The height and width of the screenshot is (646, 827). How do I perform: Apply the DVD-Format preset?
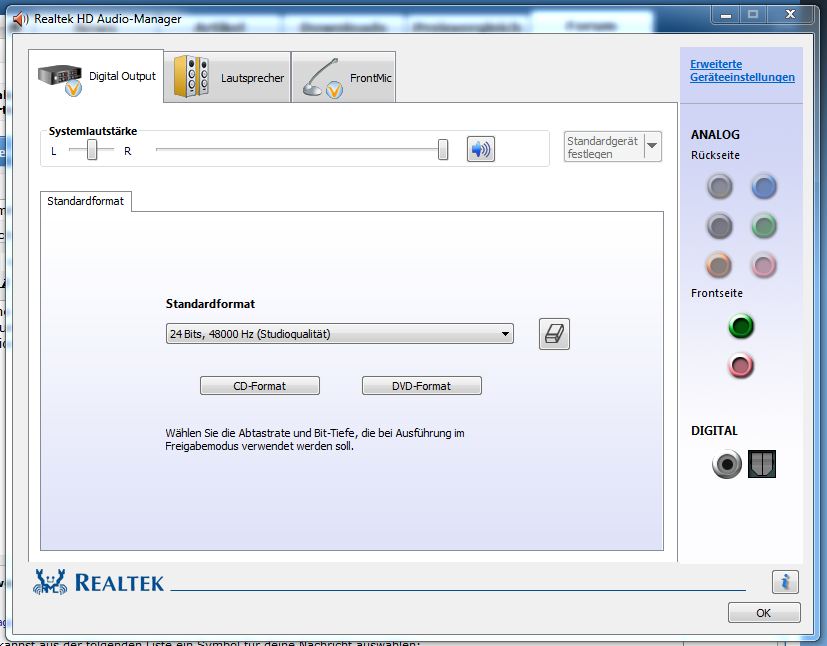(x=421, y=385)
